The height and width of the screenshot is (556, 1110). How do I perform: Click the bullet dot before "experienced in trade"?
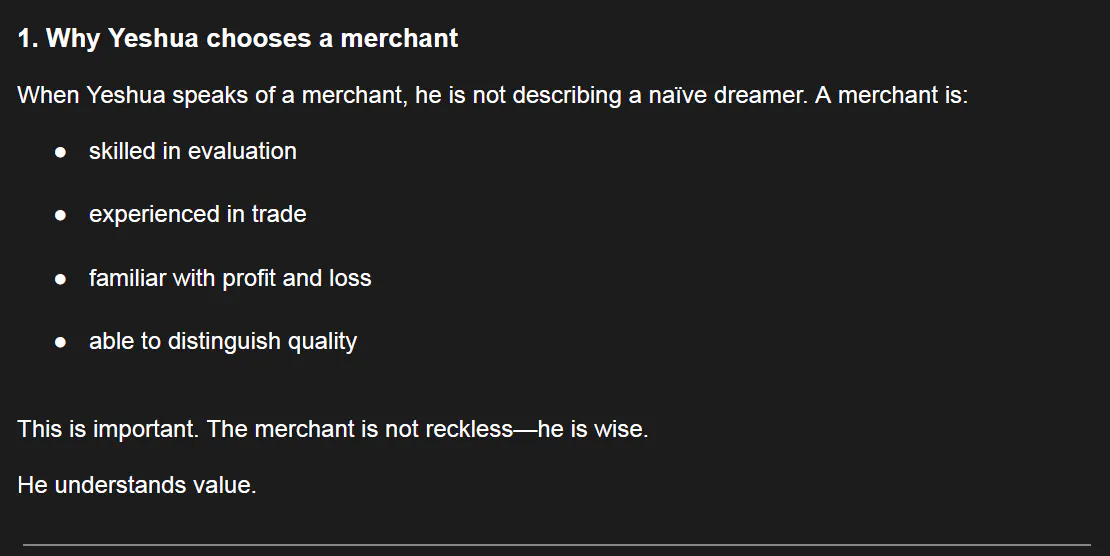pos(61,215)
